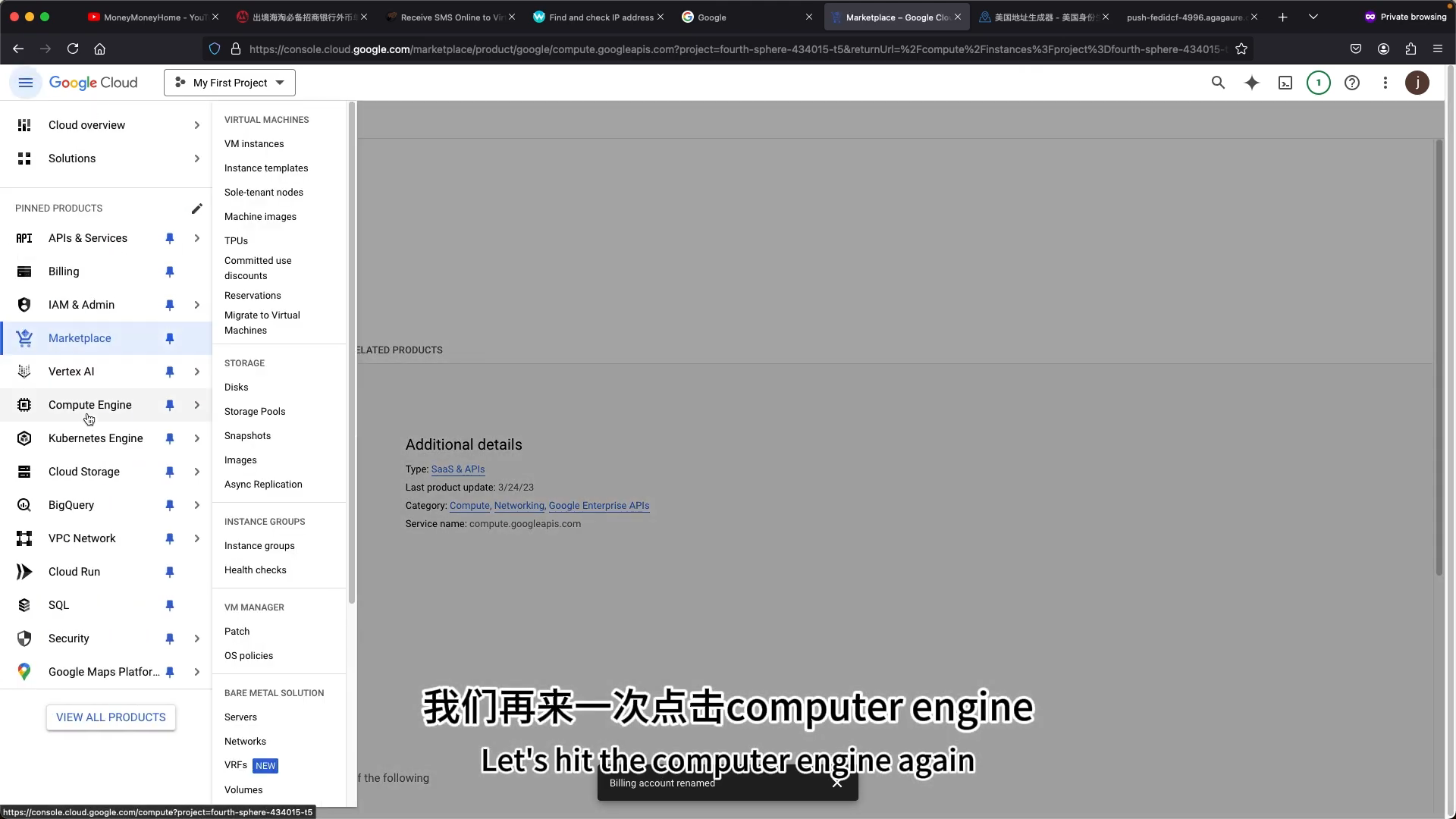Switch to MoneyMoneyHome YouTube tab
The width and height of the screenshot is (1456, 819).
click(x=152, y=17)
